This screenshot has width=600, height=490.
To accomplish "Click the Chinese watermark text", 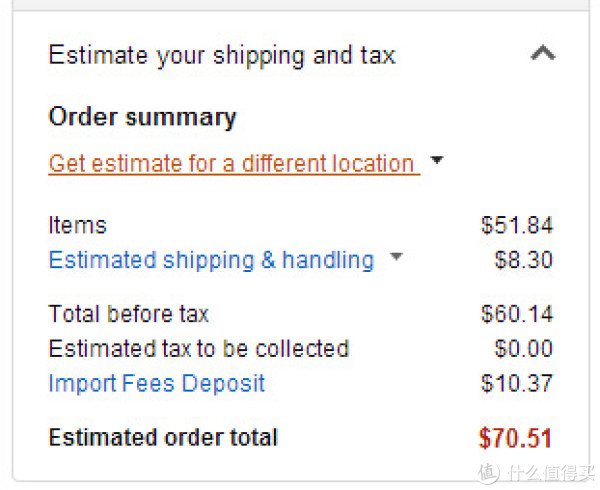I will (x=551, y=473).
